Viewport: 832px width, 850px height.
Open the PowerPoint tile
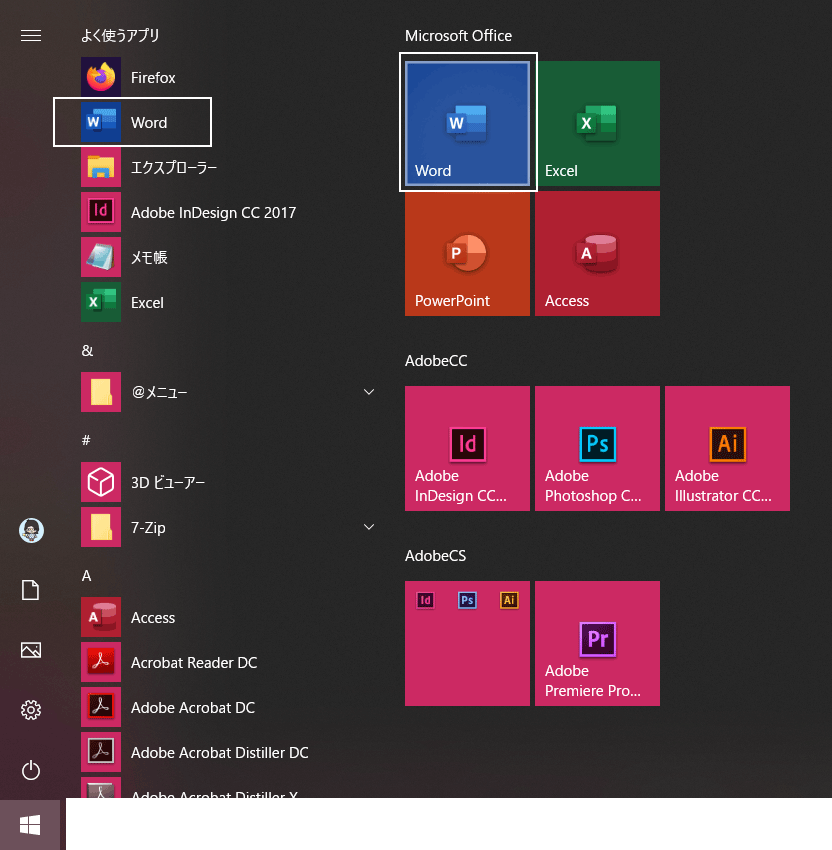(x=467, y=253)
